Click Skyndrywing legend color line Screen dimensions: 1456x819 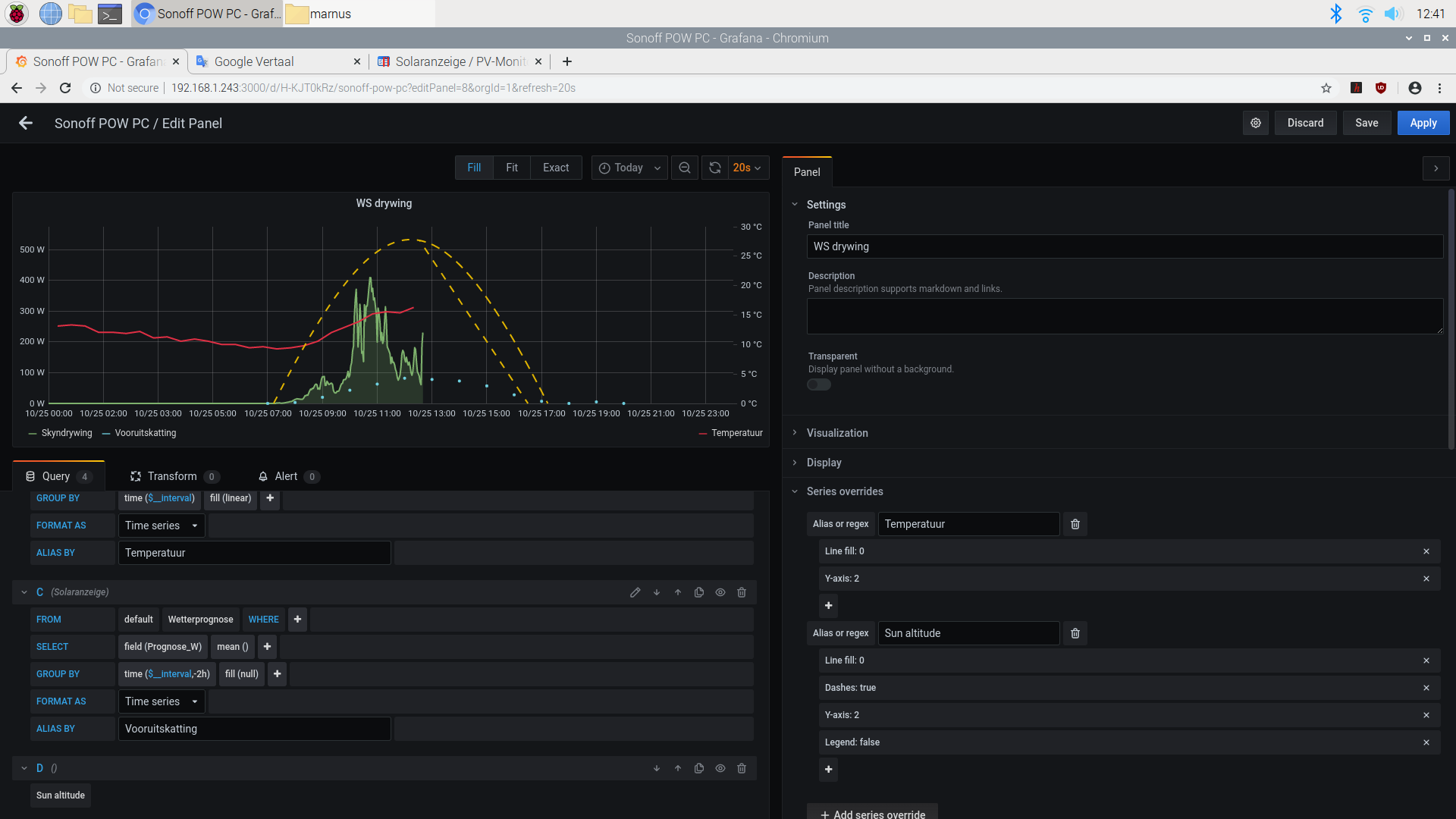click(33, 434)
